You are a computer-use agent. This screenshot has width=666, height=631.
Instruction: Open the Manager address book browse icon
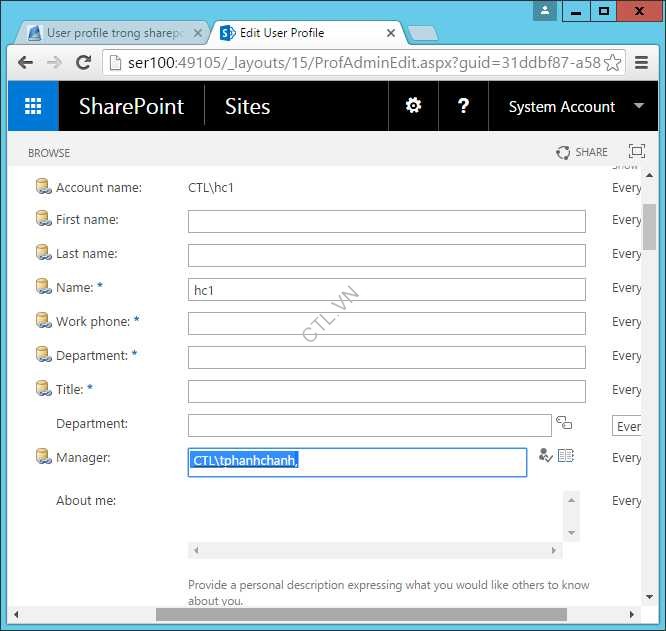click(565, 456)
